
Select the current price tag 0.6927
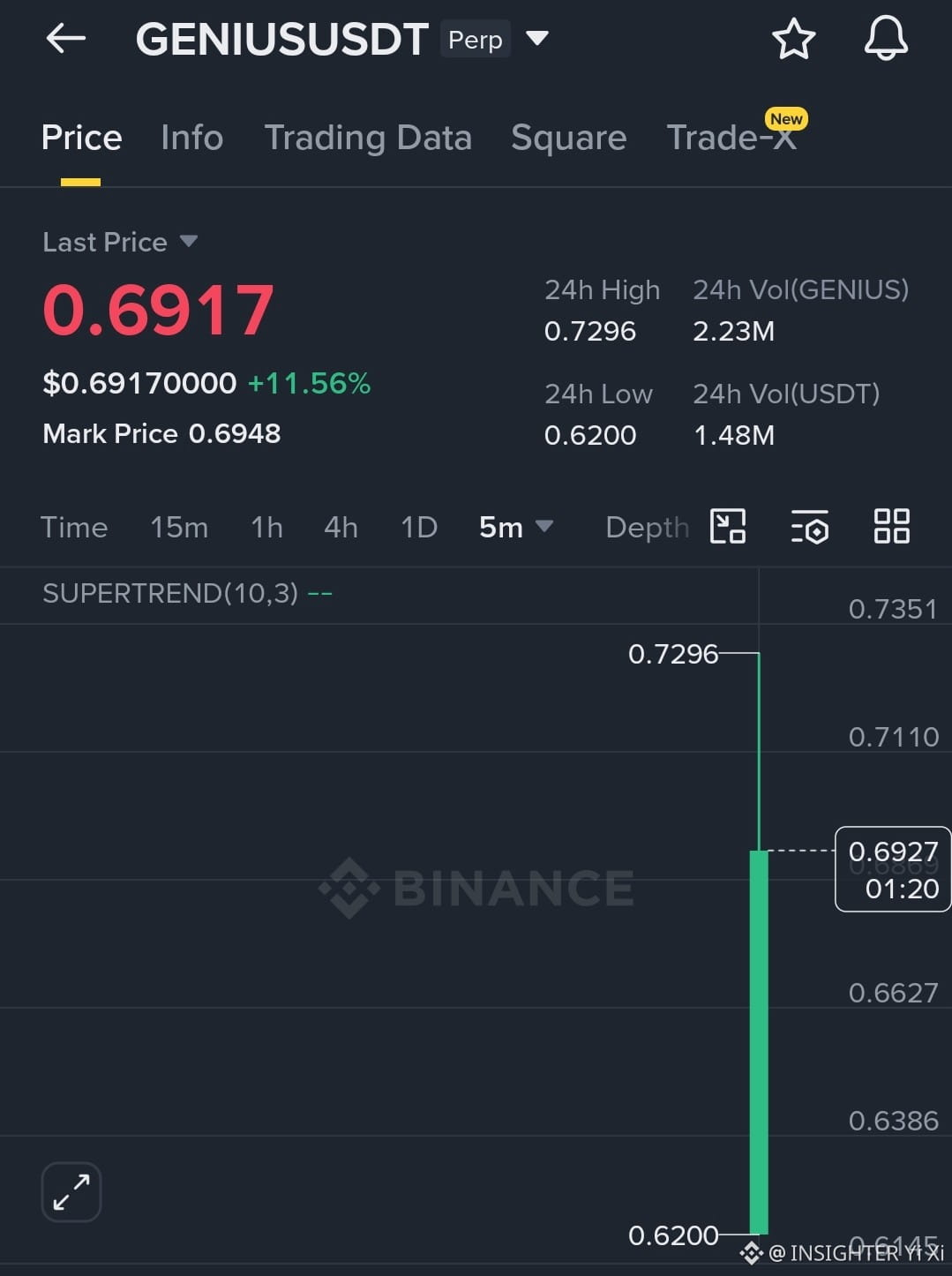click(893, 869)
